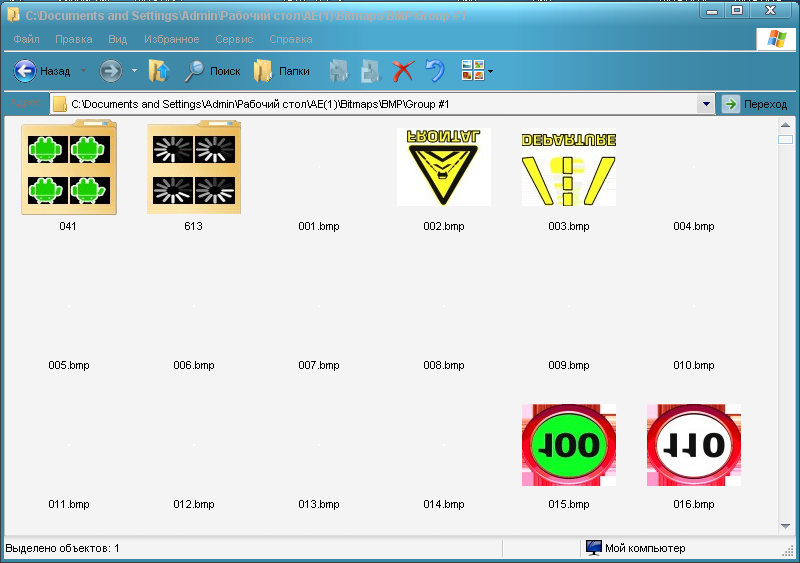Screen dimensions: 800x563
Task: Click the Views icon in toolbar
Action: coord(472,71)
